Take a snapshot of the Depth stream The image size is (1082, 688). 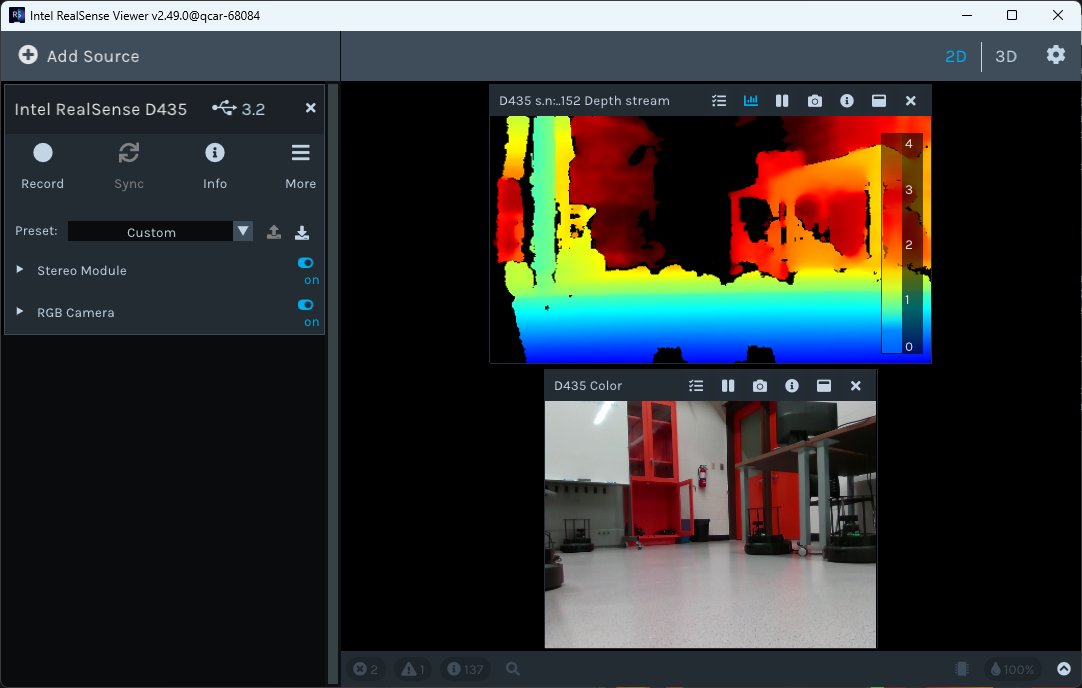pos(815,101)
